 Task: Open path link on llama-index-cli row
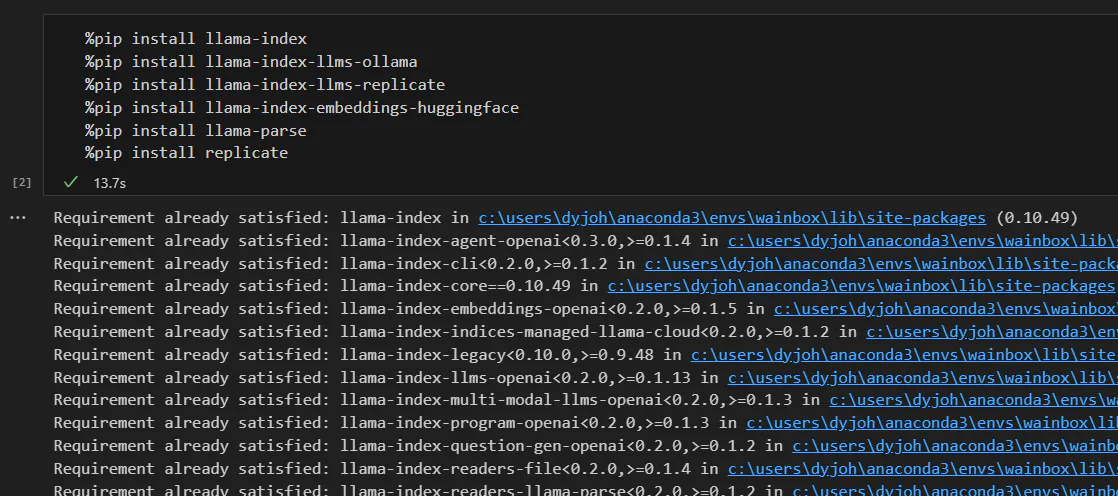coord(881,264)
